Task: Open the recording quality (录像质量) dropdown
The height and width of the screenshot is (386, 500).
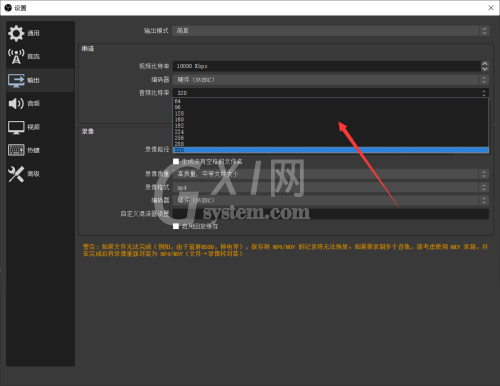Action: (331, 174)
